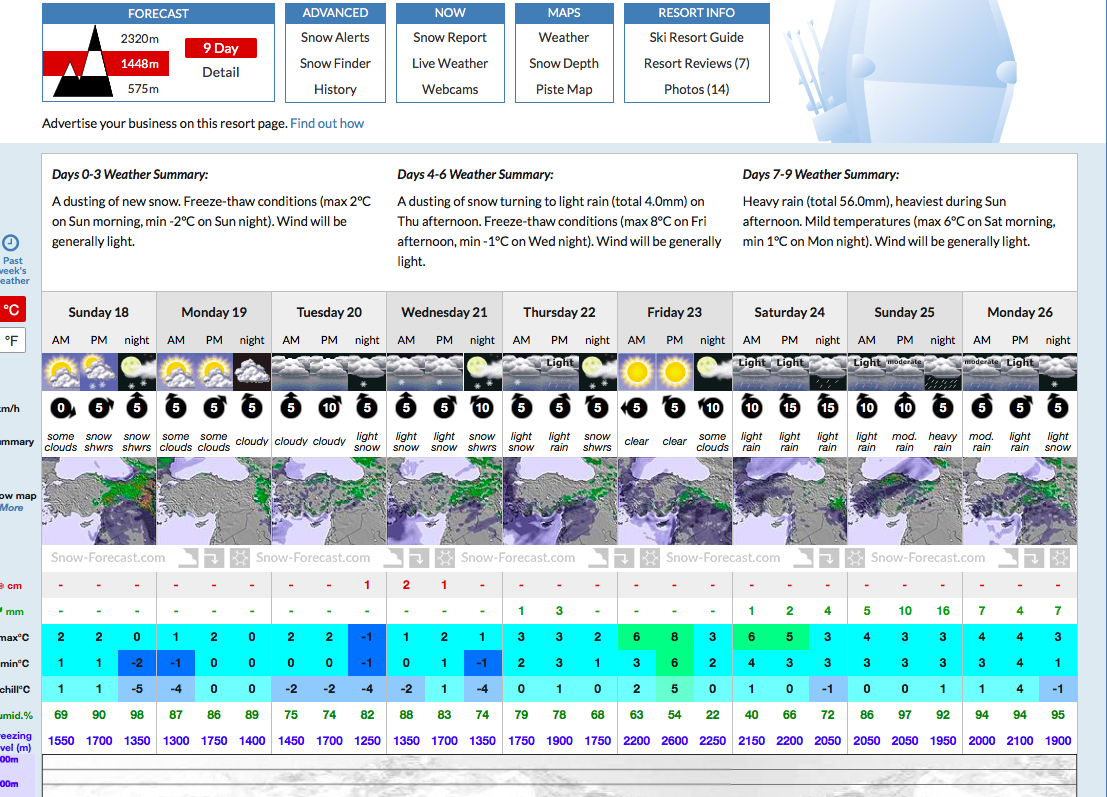This screenshot has height=797, width=1107.
Task: Open the FORECAST menu header
Action: tap(158, 13)
